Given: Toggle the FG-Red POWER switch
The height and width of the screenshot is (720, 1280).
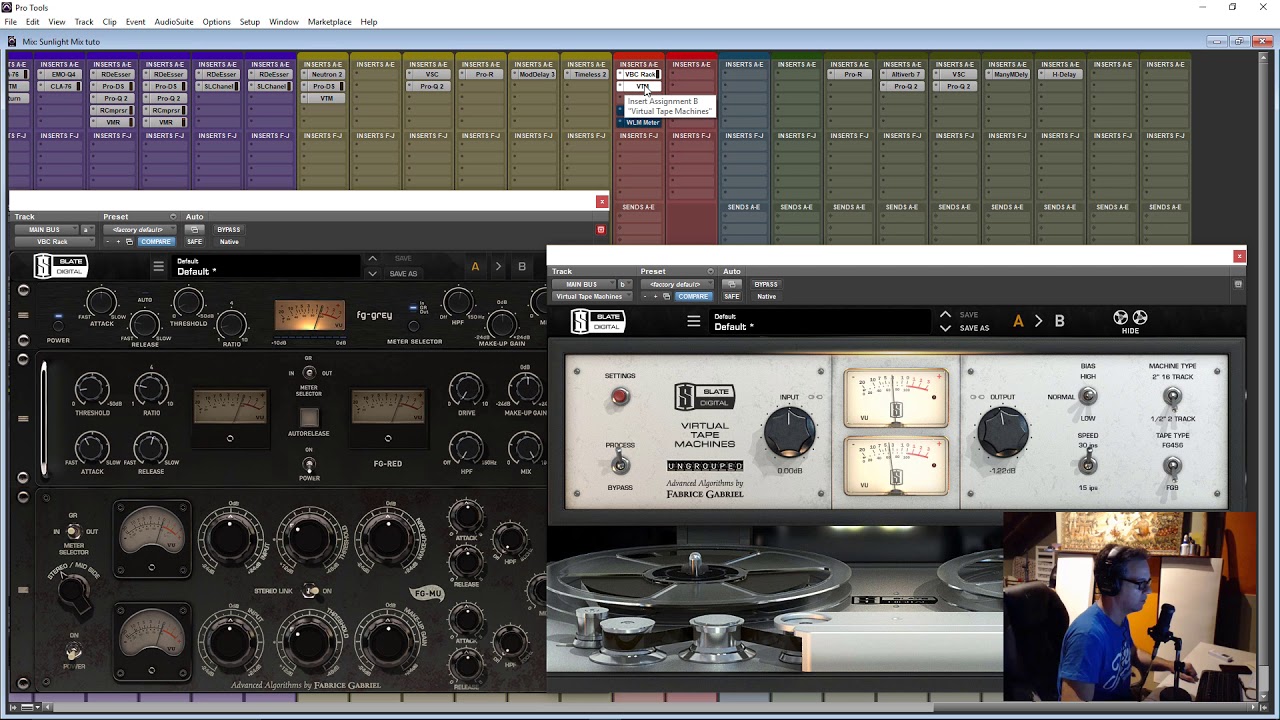Looking at the screenshot, I should point(309,465).
